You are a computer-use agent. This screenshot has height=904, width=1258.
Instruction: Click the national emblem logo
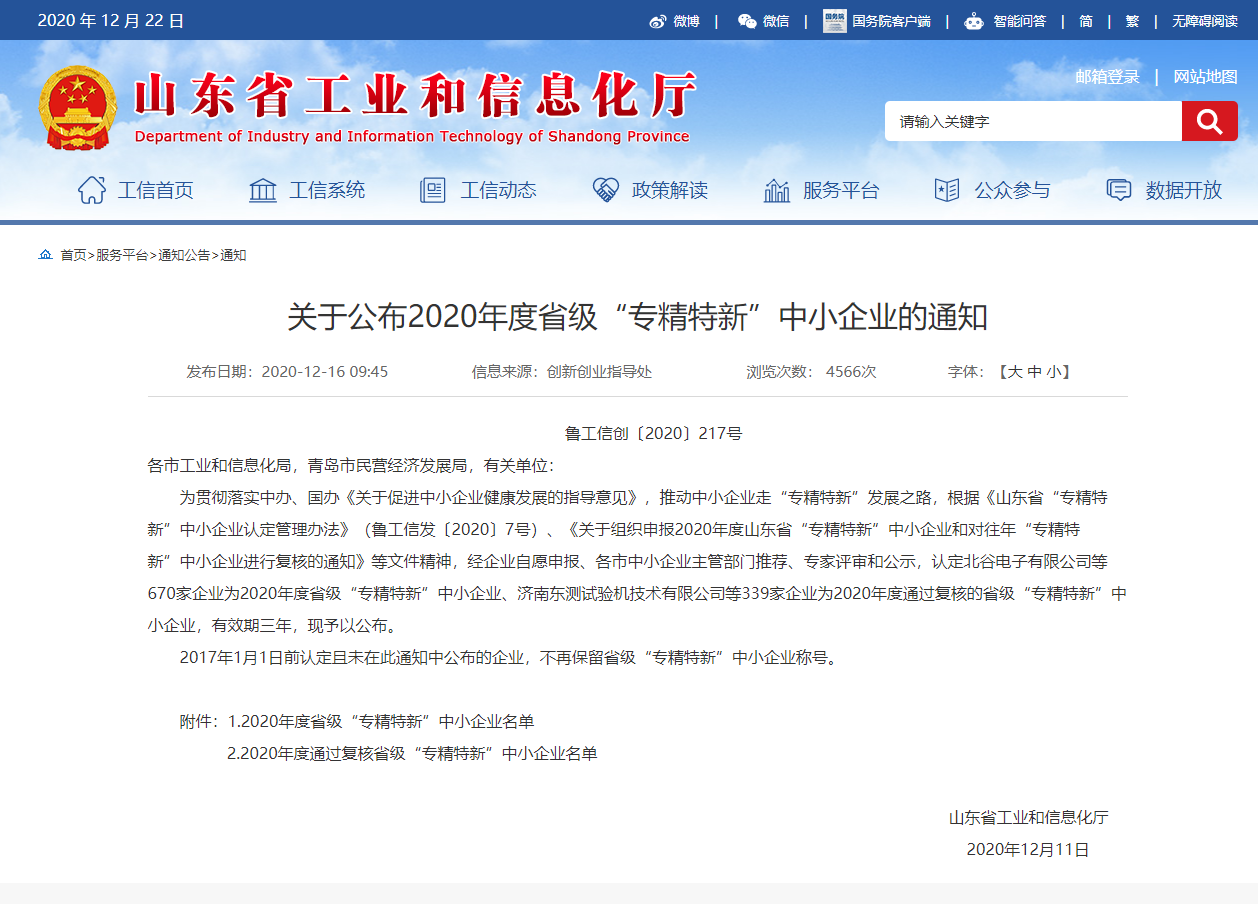[x=78, y=108]
